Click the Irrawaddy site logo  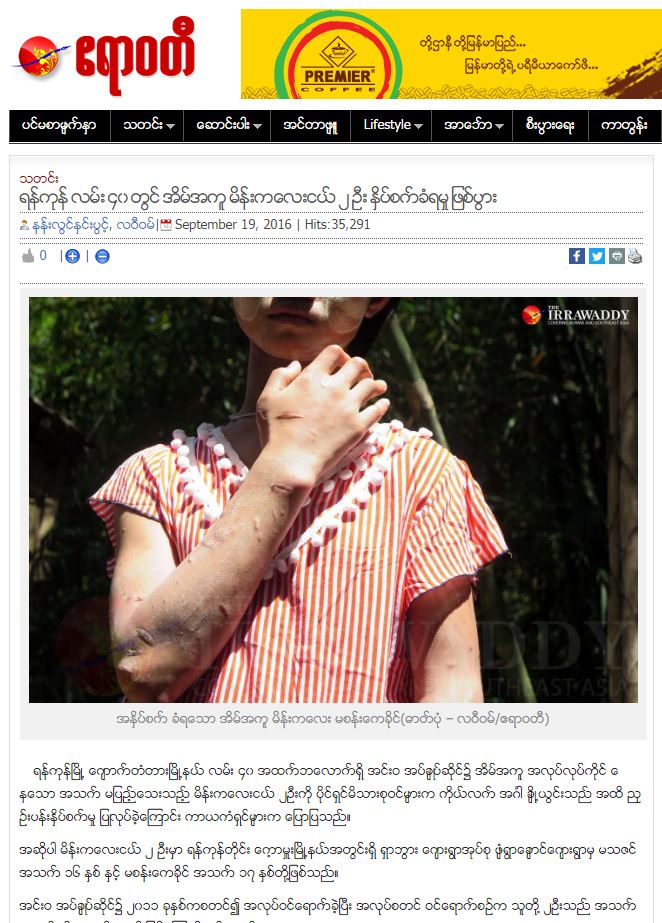(x=105, y=55)
